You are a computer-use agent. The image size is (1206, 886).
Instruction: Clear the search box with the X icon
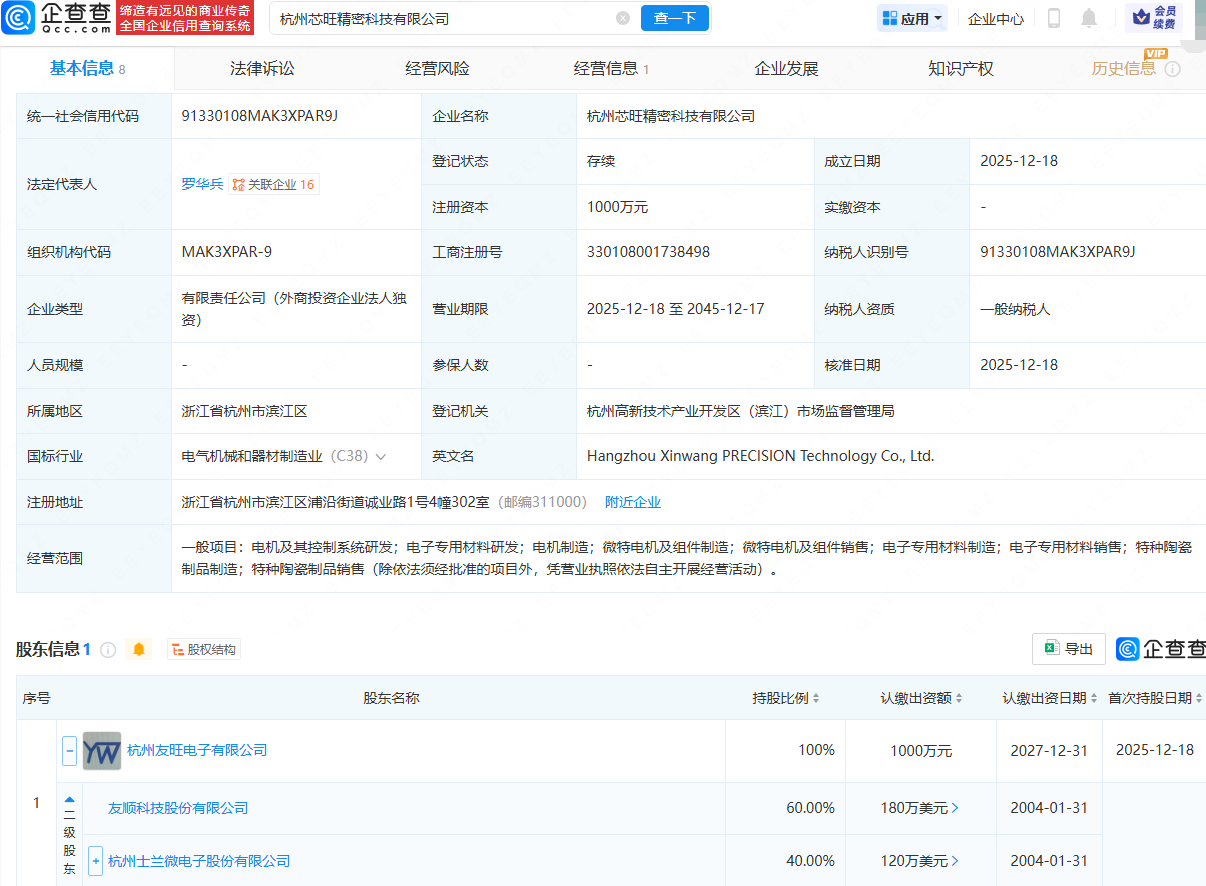point(624,17)
